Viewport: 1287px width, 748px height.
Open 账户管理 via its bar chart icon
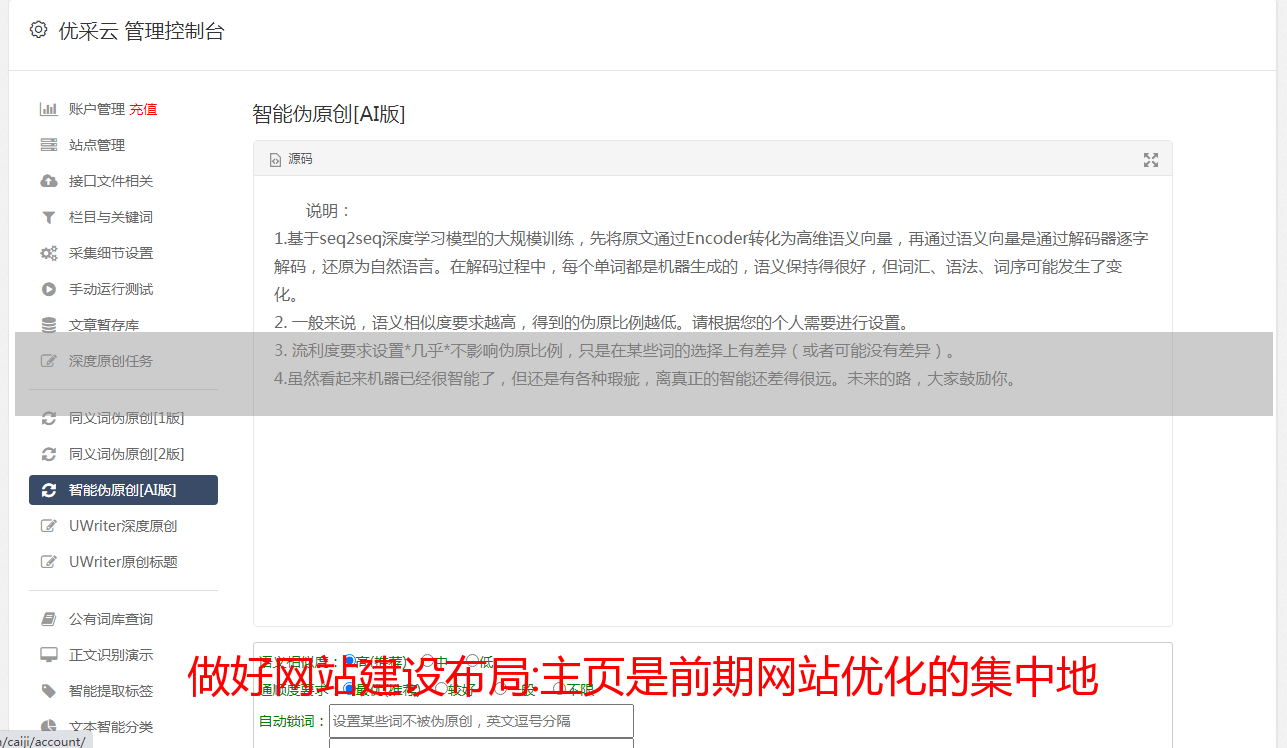[48, 109]
